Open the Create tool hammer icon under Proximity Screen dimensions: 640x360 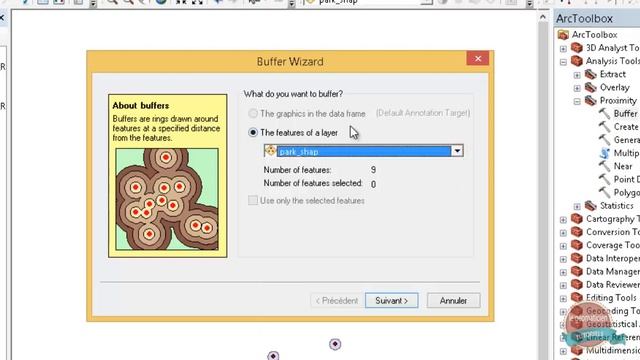point(604,127)
